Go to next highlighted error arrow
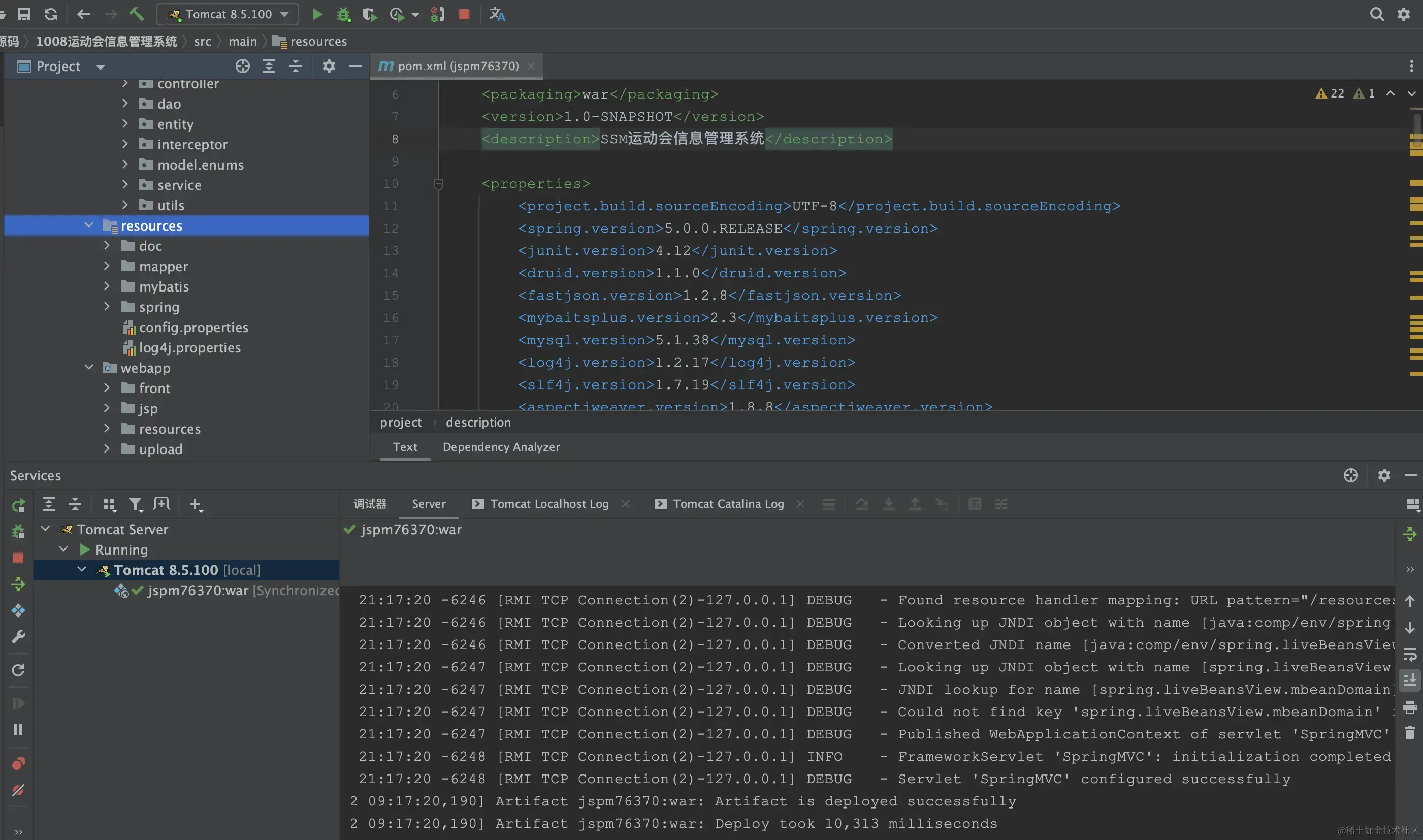 click(1411, 93)
